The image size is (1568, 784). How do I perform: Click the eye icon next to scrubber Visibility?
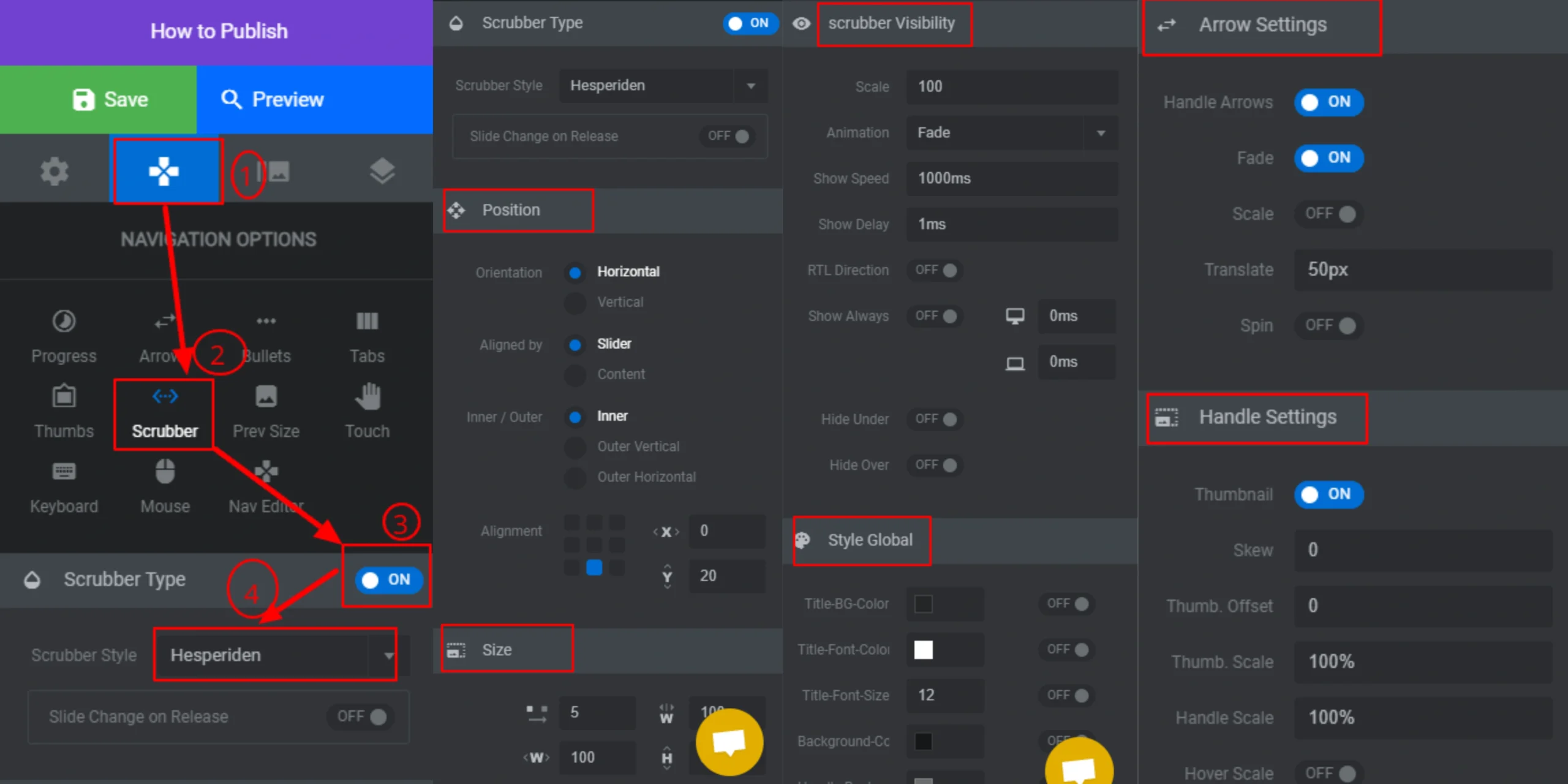pyautogui.click(x=801, y=23)
